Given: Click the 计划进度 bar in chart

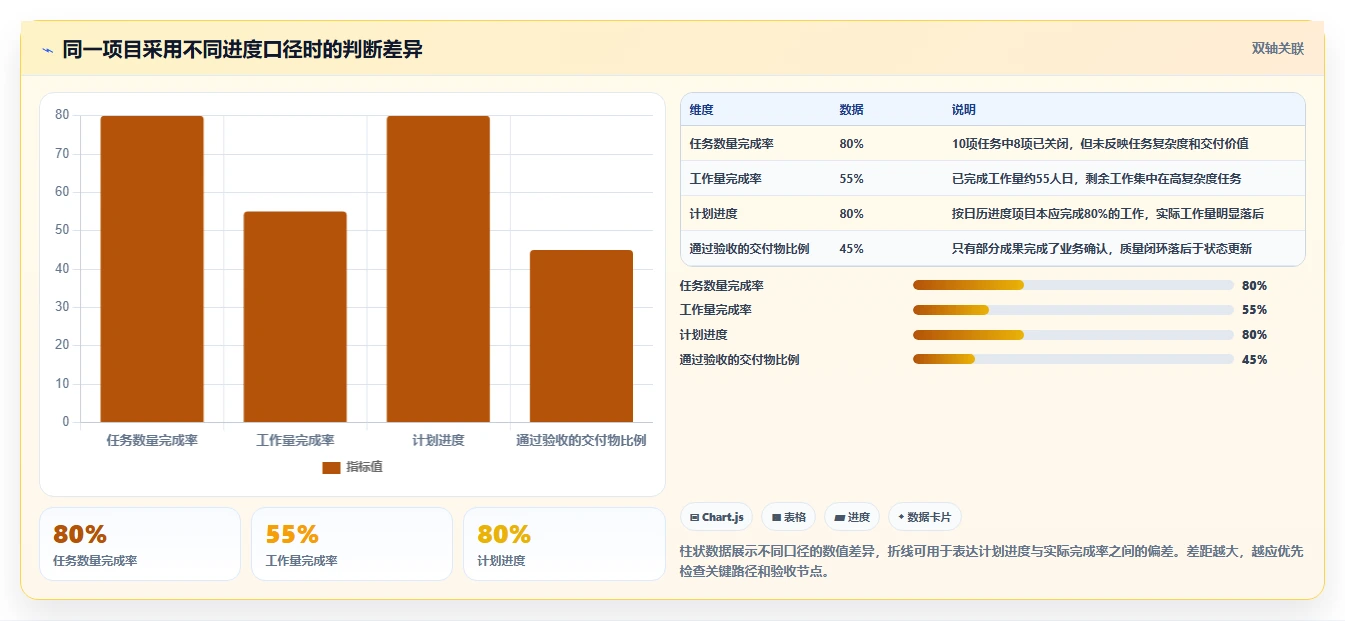Looking at the screenshot, I should click(438, 269).
